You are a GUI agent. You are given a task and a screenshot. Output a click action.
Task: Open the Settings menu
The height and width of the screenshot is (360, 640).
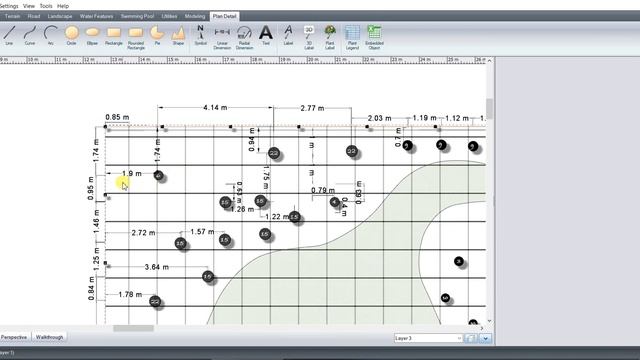click(9, 6)
